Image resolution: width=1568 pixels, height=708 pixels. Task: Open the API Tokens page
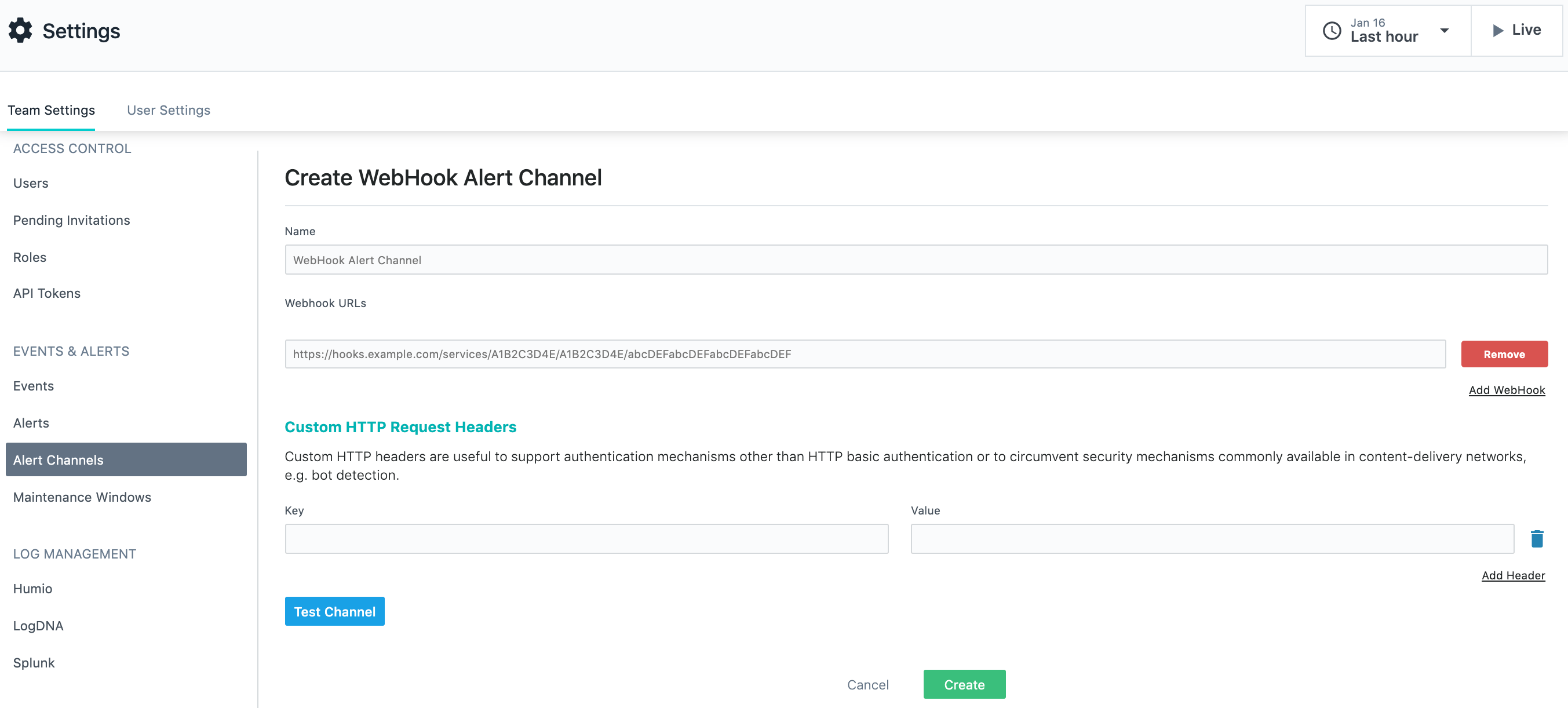[46, 293]
